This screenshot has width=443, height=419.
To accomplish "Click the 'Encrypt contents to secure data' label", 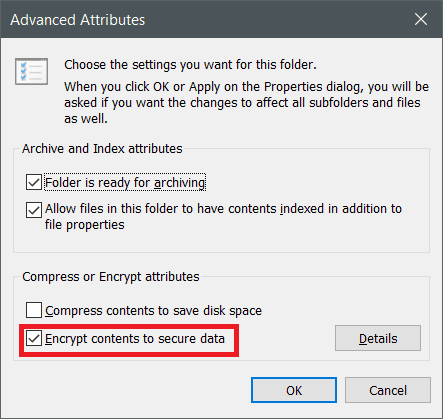I will click(x=135, y=339).
